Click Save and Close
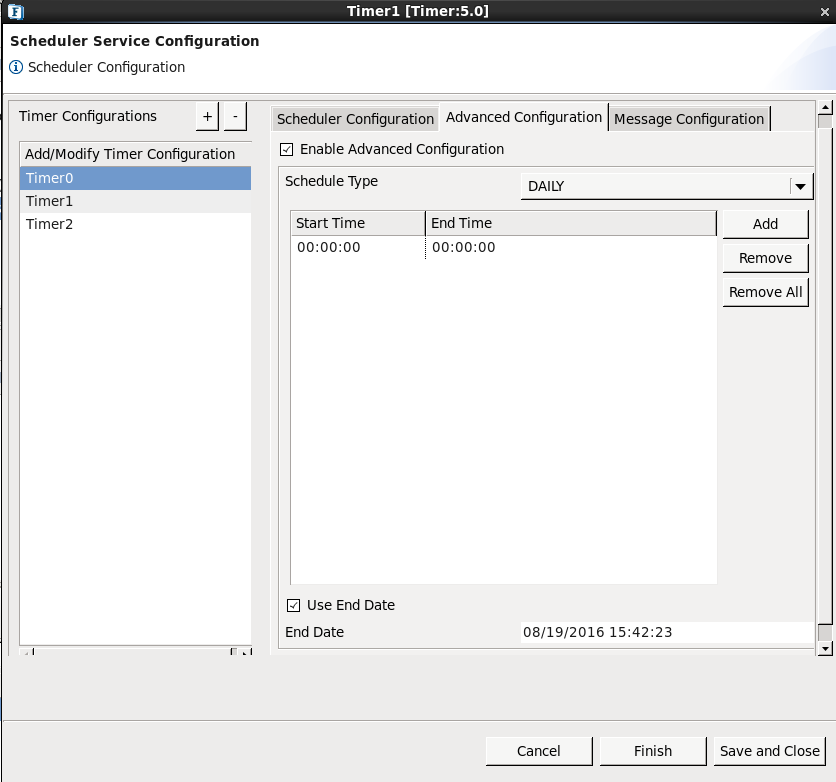The image size is (836, 782). (x=769, y=751)
